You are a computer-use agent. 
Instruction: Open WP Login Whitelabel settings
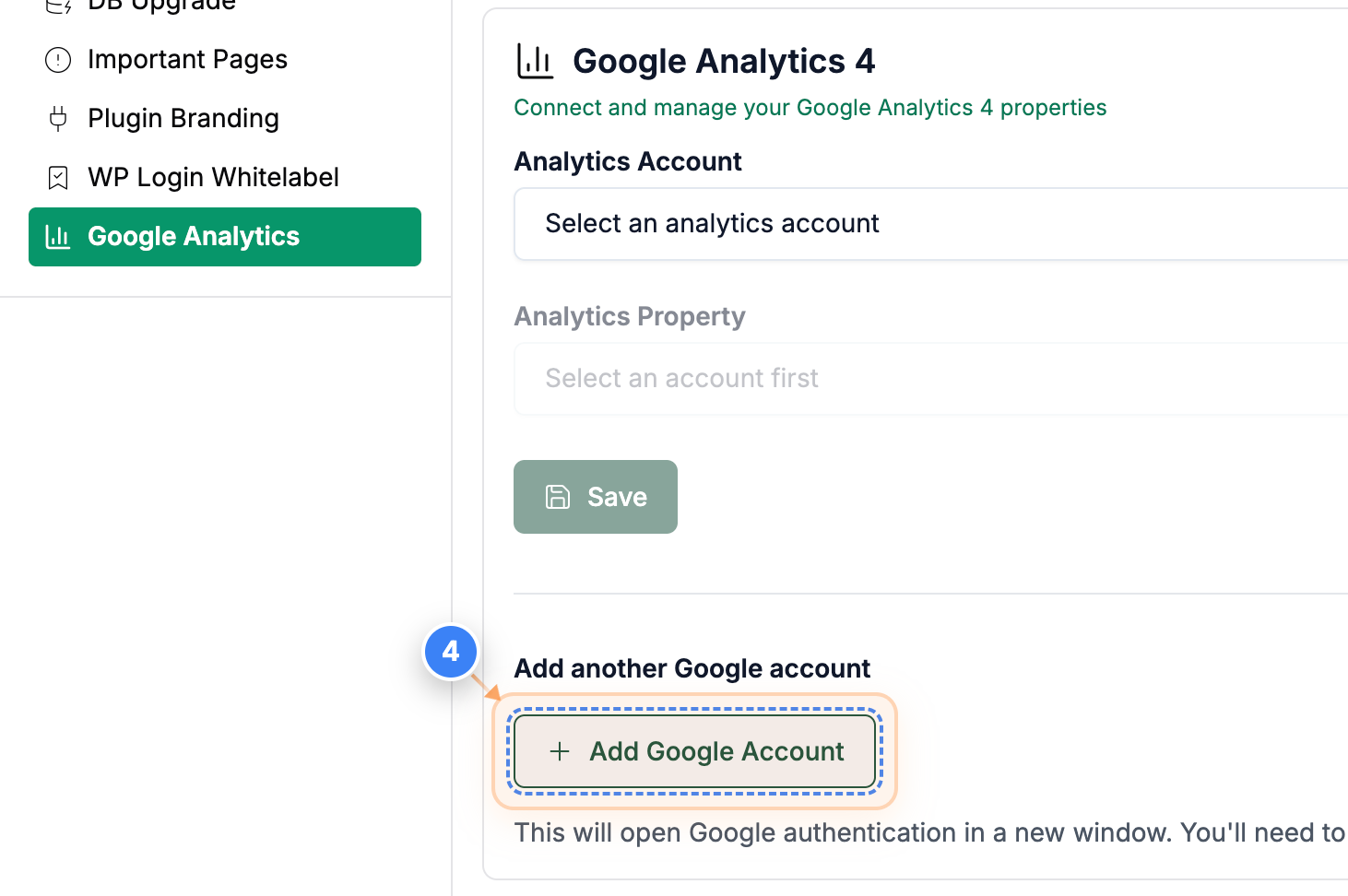213,177
